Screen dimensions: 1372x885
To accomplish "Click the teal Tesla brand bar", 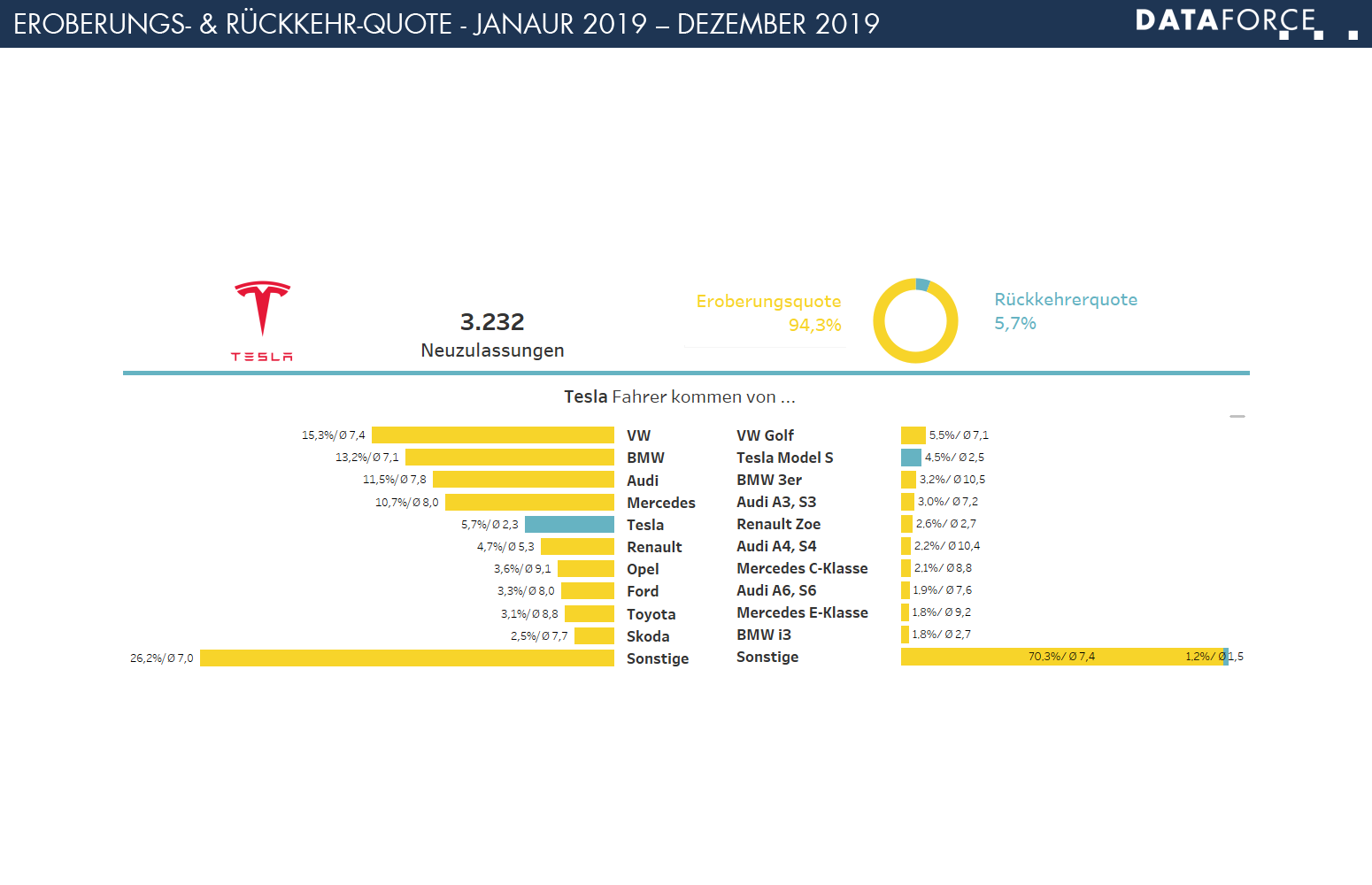I will (x=569, y=525).
